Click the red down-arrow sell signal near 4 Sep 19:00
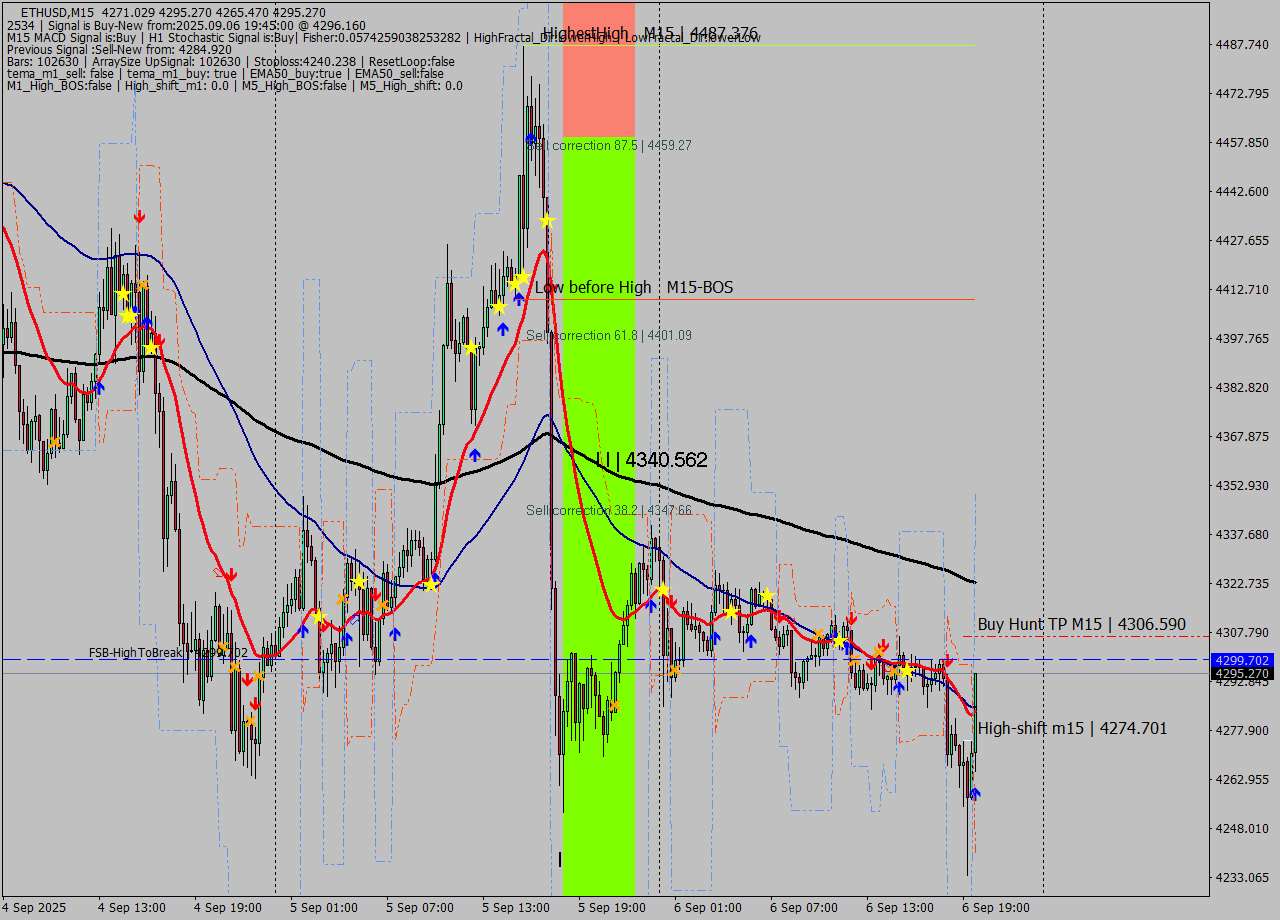Viewport: 1280px width, 920px height. coord(230,573)
